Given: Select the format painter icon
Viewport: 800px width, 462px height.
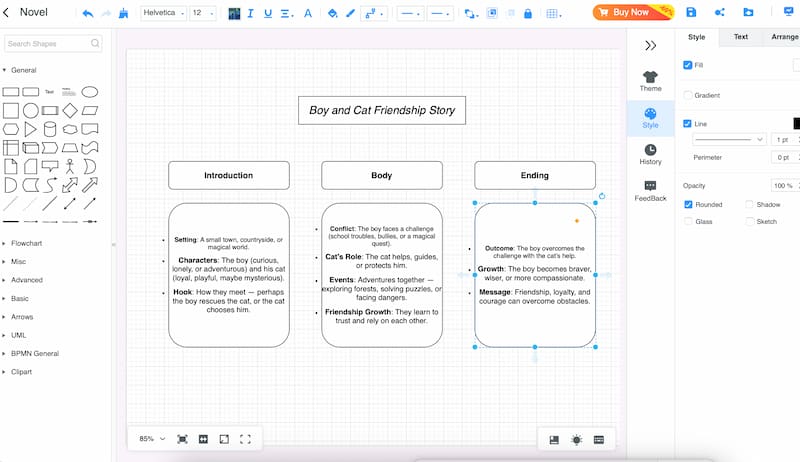Looking at the screenshot, I should pos(123,13).
